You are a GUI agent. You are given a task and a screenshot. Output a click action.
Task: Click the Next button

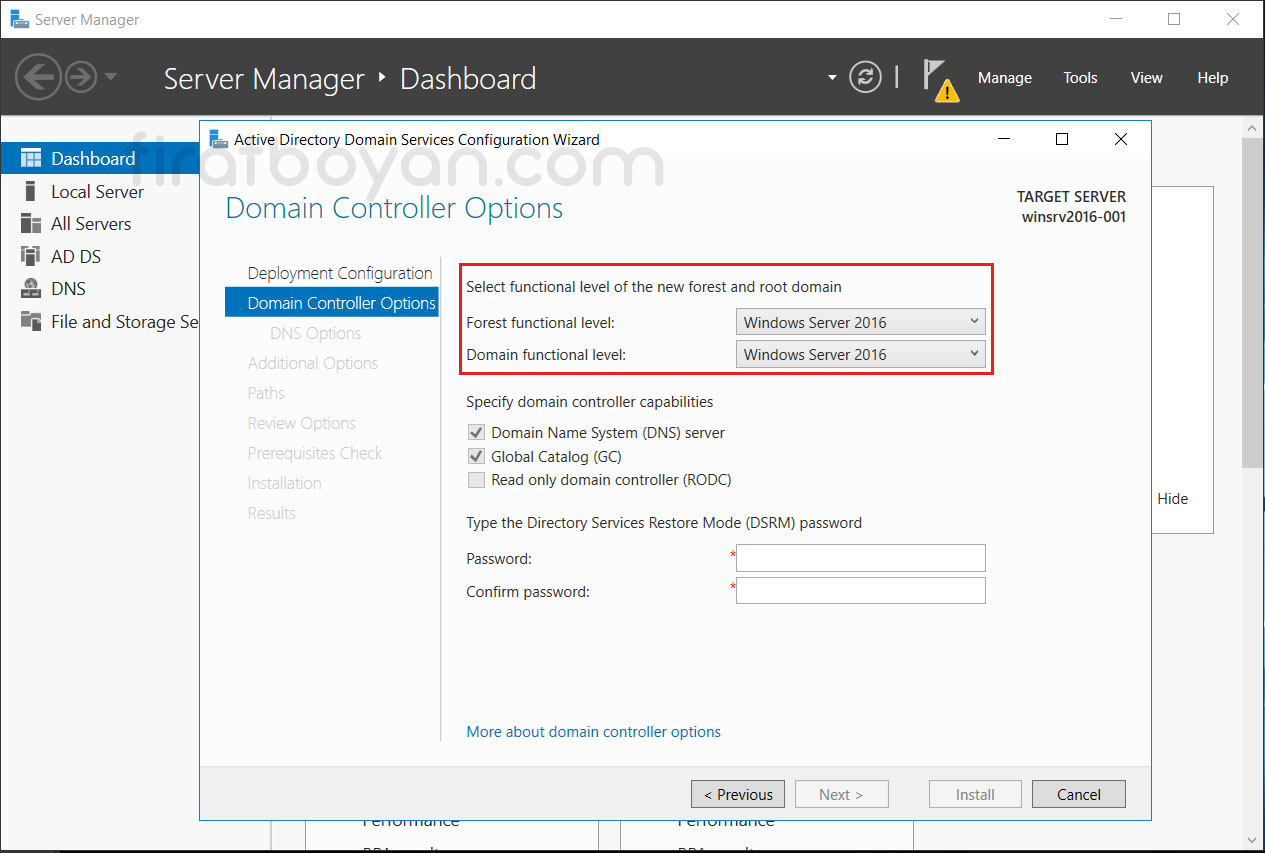(840, 794)
